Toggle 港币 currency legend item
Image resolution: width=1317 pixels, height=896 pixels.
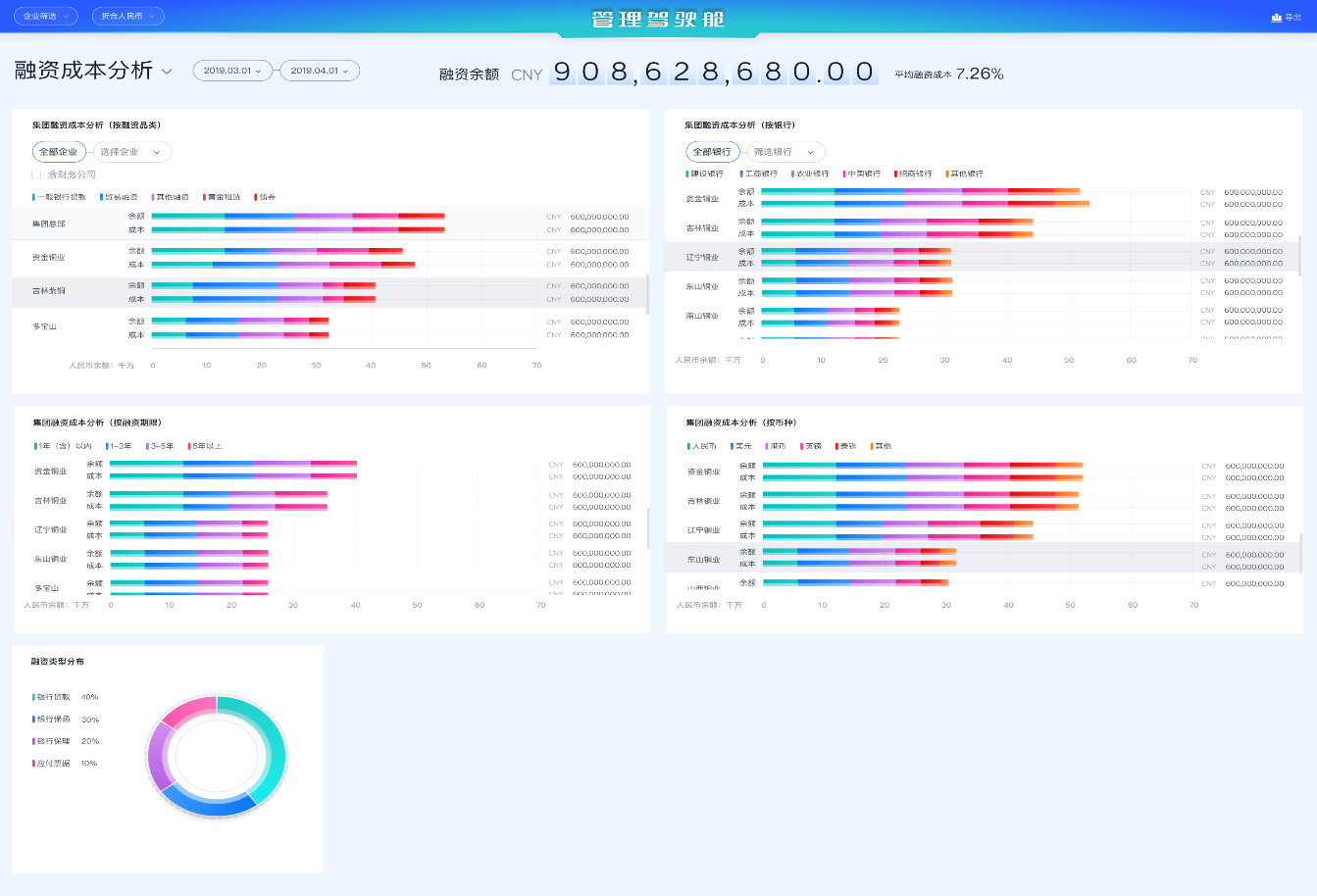tap(776, 446)
